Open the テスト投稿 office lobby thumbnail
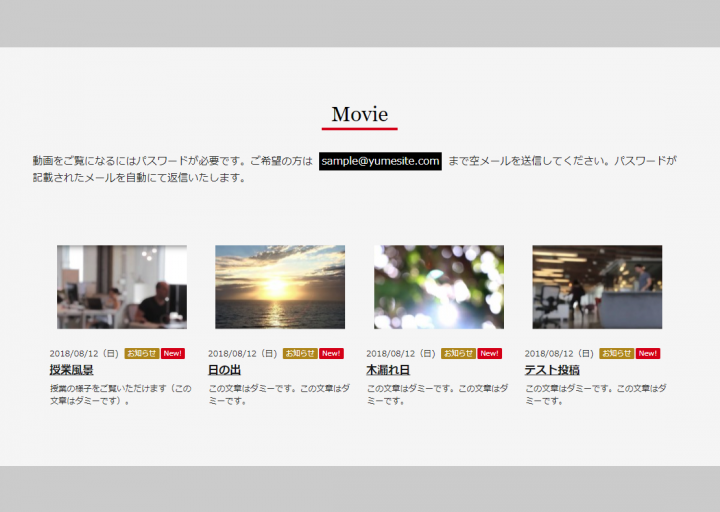720x512 pixels. (597, 287)
